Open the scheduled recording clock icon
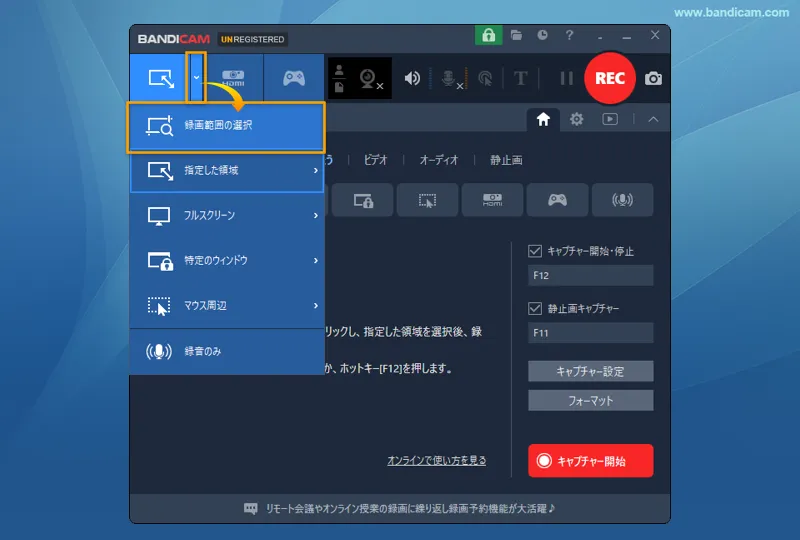The width and height of the screenshot is (800, 540). pyautogui.click(x=542, y=35)
